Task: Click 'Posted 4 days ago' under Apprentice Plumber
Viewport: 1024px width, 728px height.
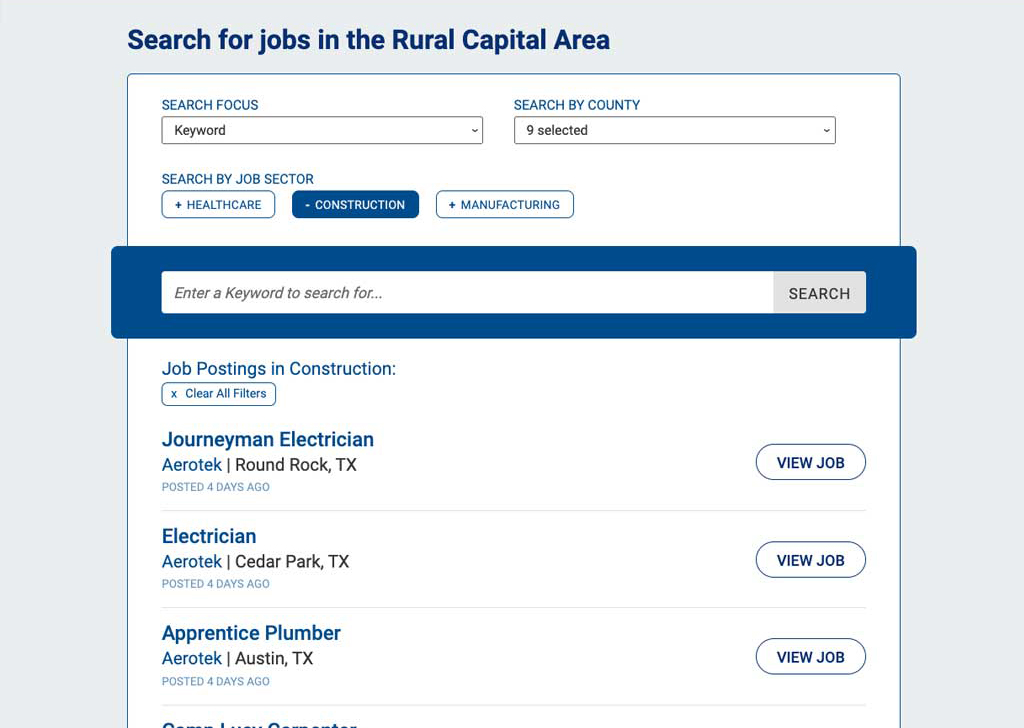Action: point(216,682)
